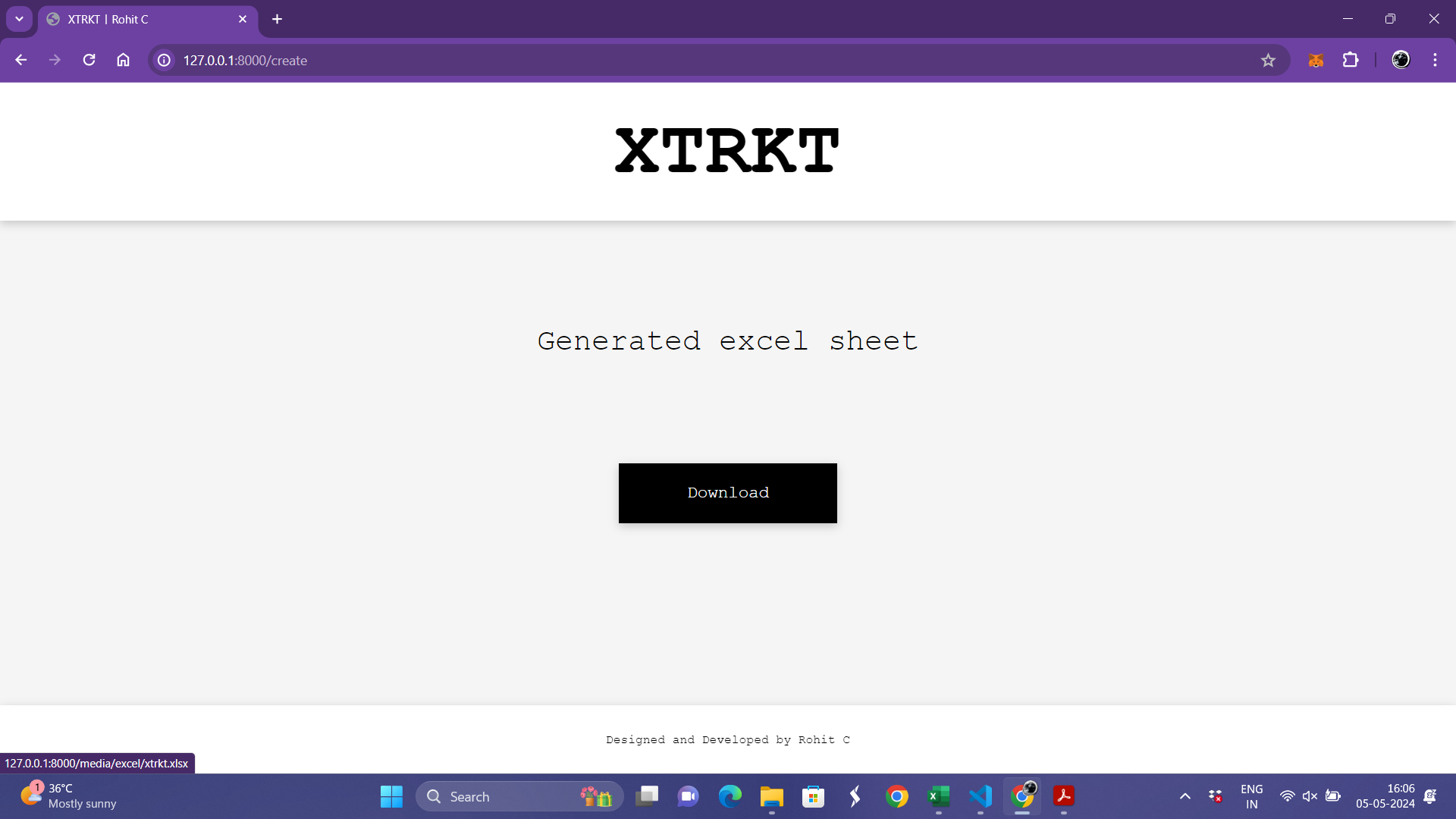Open the browser home page icon
The image size is (1456, 819).
pyautogui.click(x=123, y=60)
